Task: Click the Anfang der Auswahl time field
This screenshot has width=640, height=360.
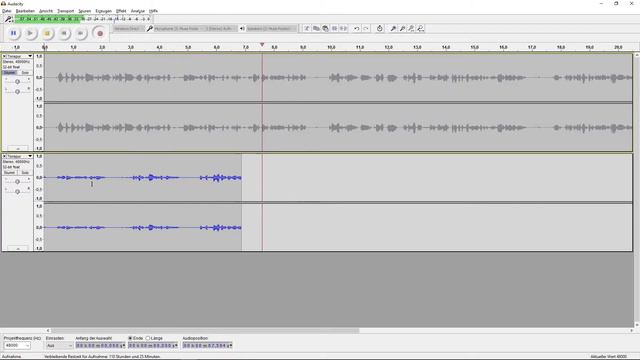Action: pyautogui.click(x=100, y=345)
